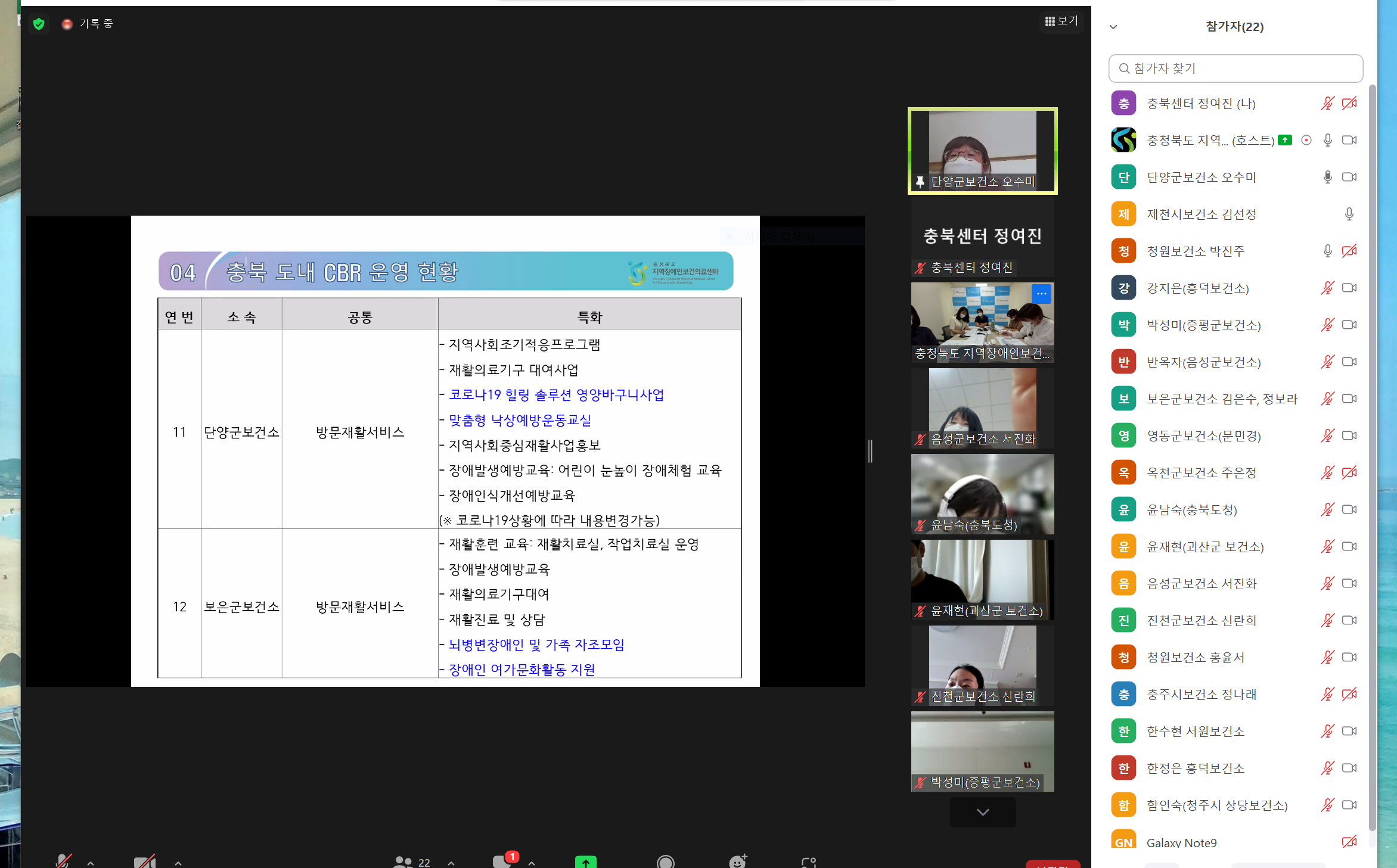Image resolution: width=1397 pixels, height=868 pixels.
Task: Click the record circle icon
Action: coord(665,861)
